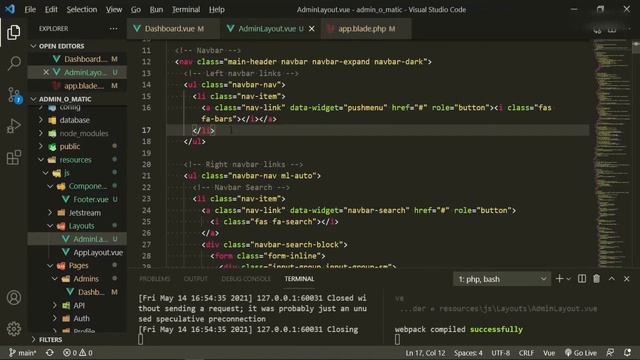Change file encoding UTF-8

pos(501,353)
